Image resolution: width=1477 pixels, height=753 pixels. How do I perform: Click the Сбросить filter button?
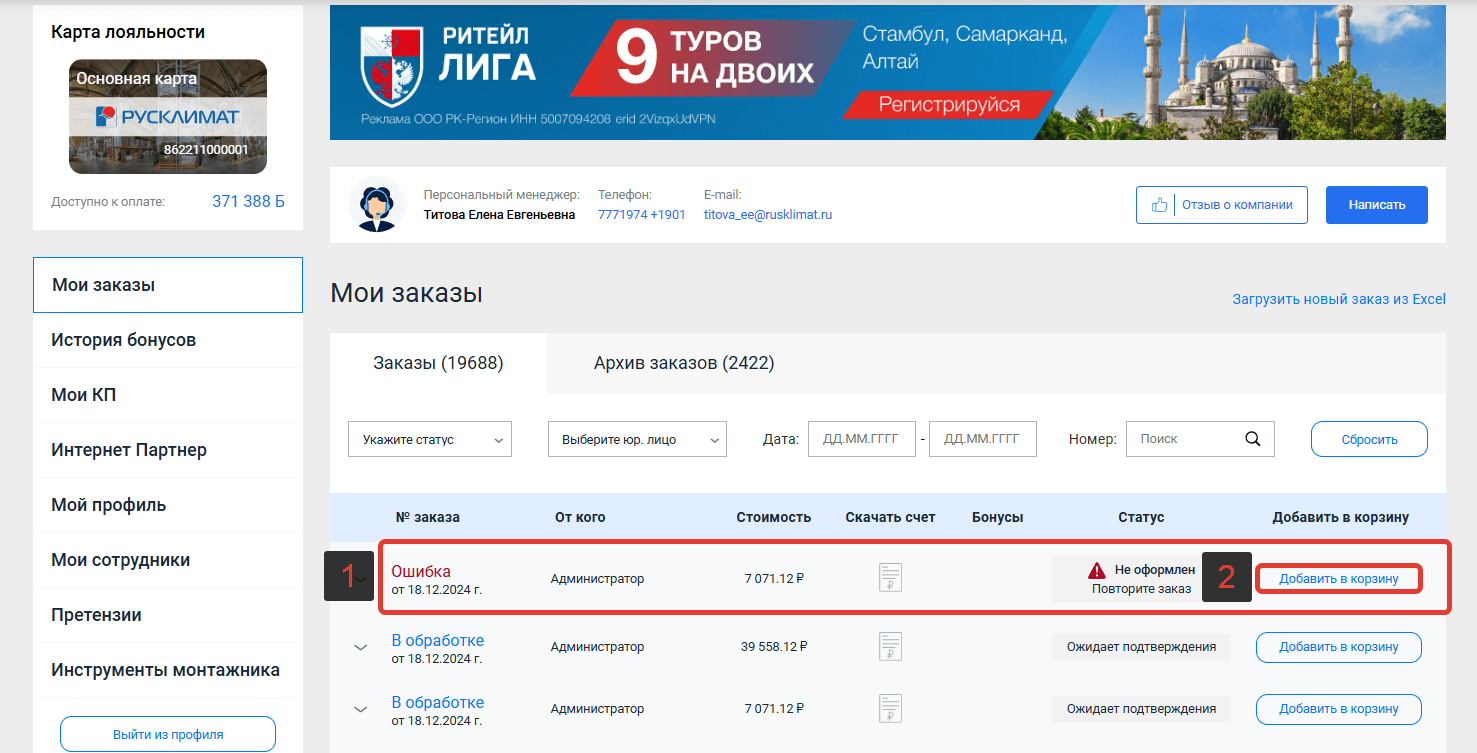1369,439
